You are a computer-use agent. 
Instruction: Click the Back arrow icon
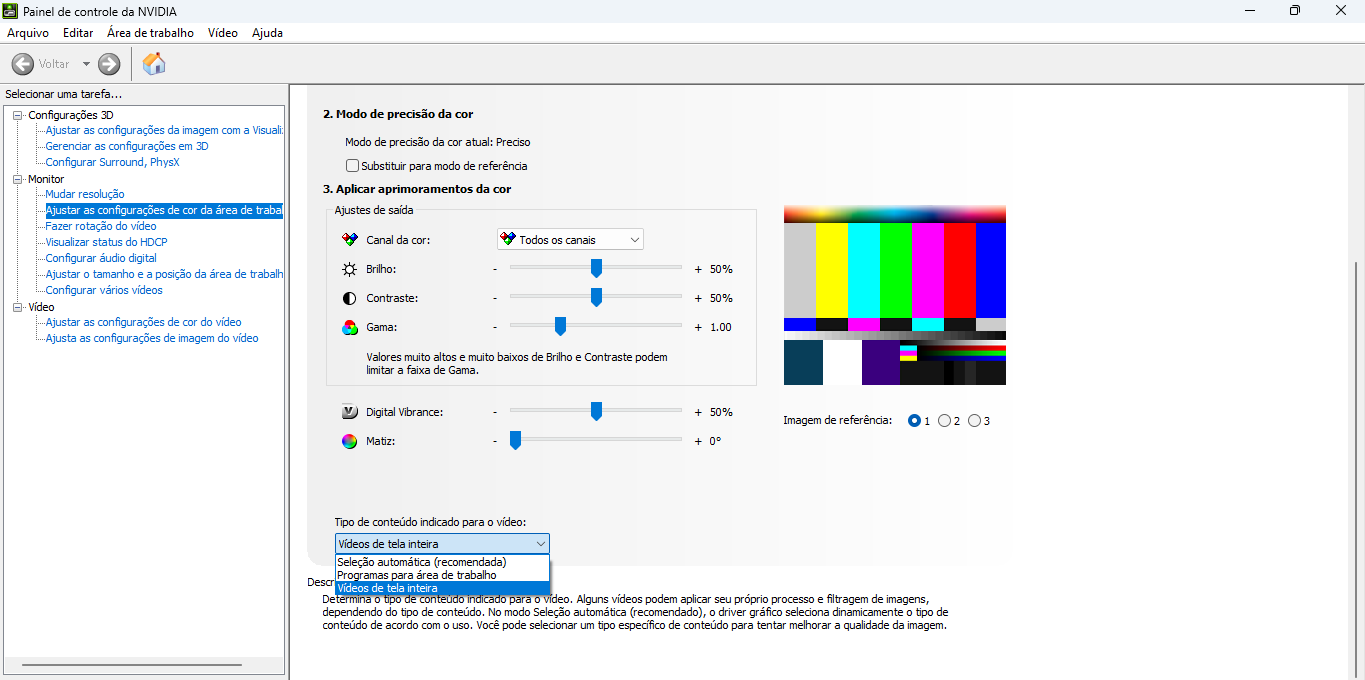point(22,64)
